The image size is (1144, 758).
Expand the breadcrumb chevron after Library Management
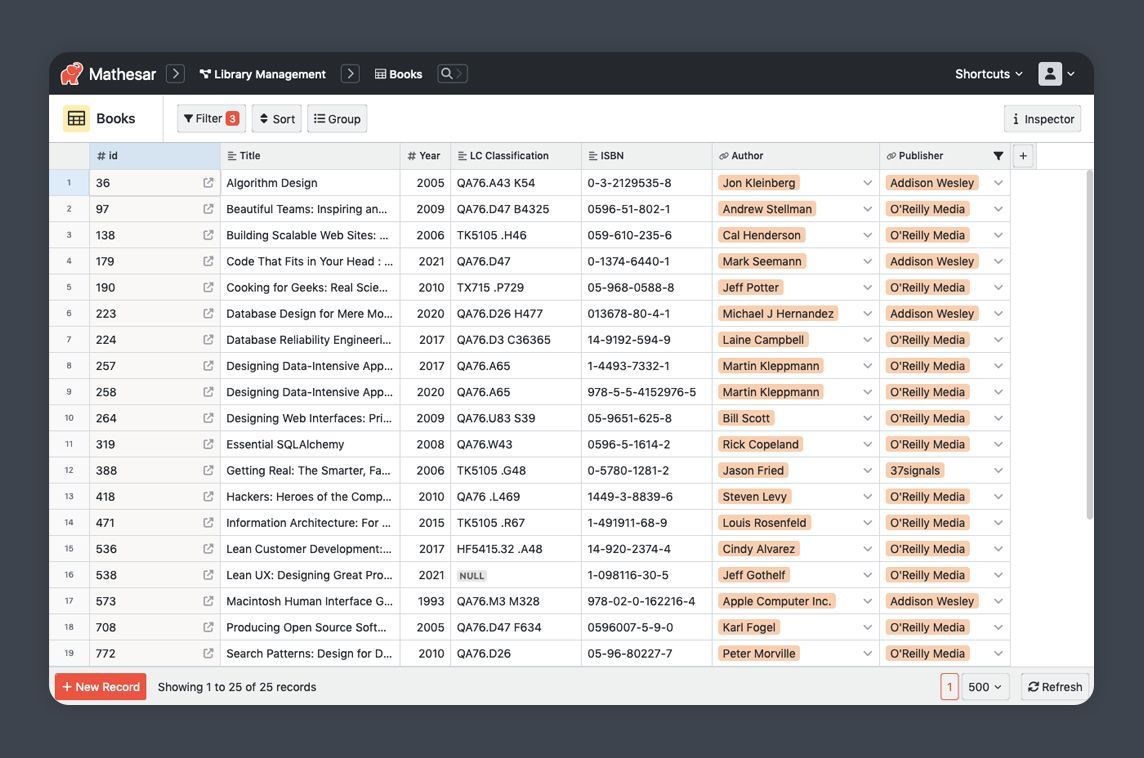[x=350, y=74]
